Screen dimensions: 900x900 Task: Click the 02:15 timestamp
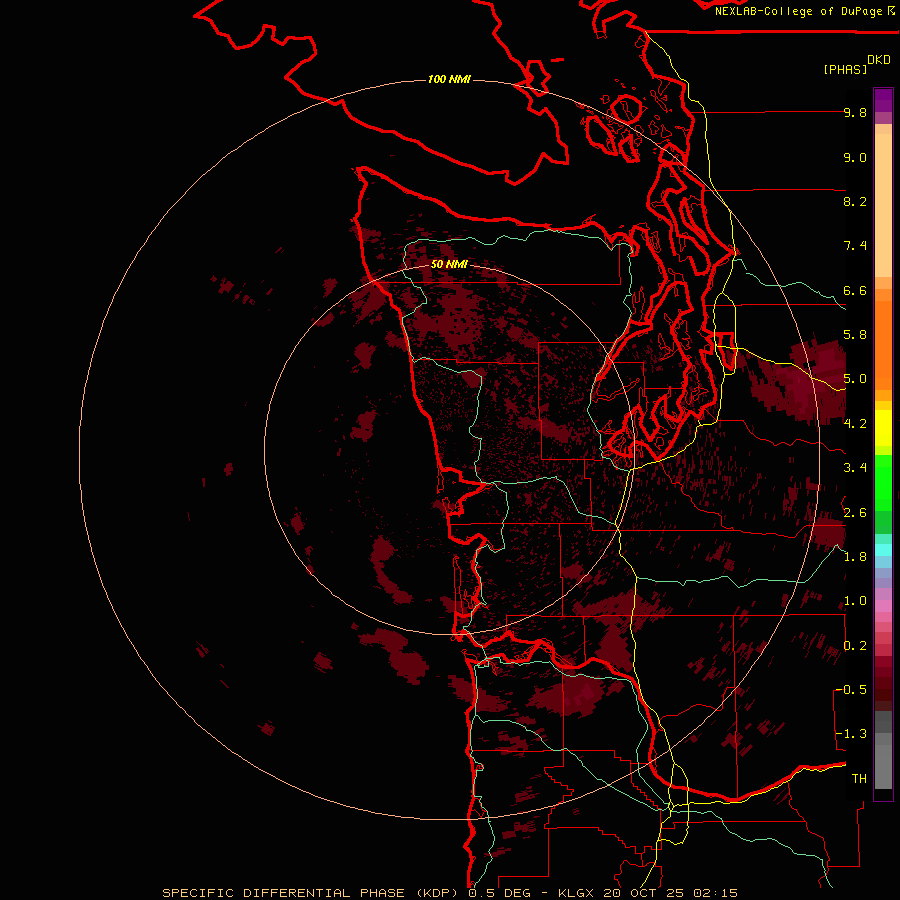click(x=715, y=893)
